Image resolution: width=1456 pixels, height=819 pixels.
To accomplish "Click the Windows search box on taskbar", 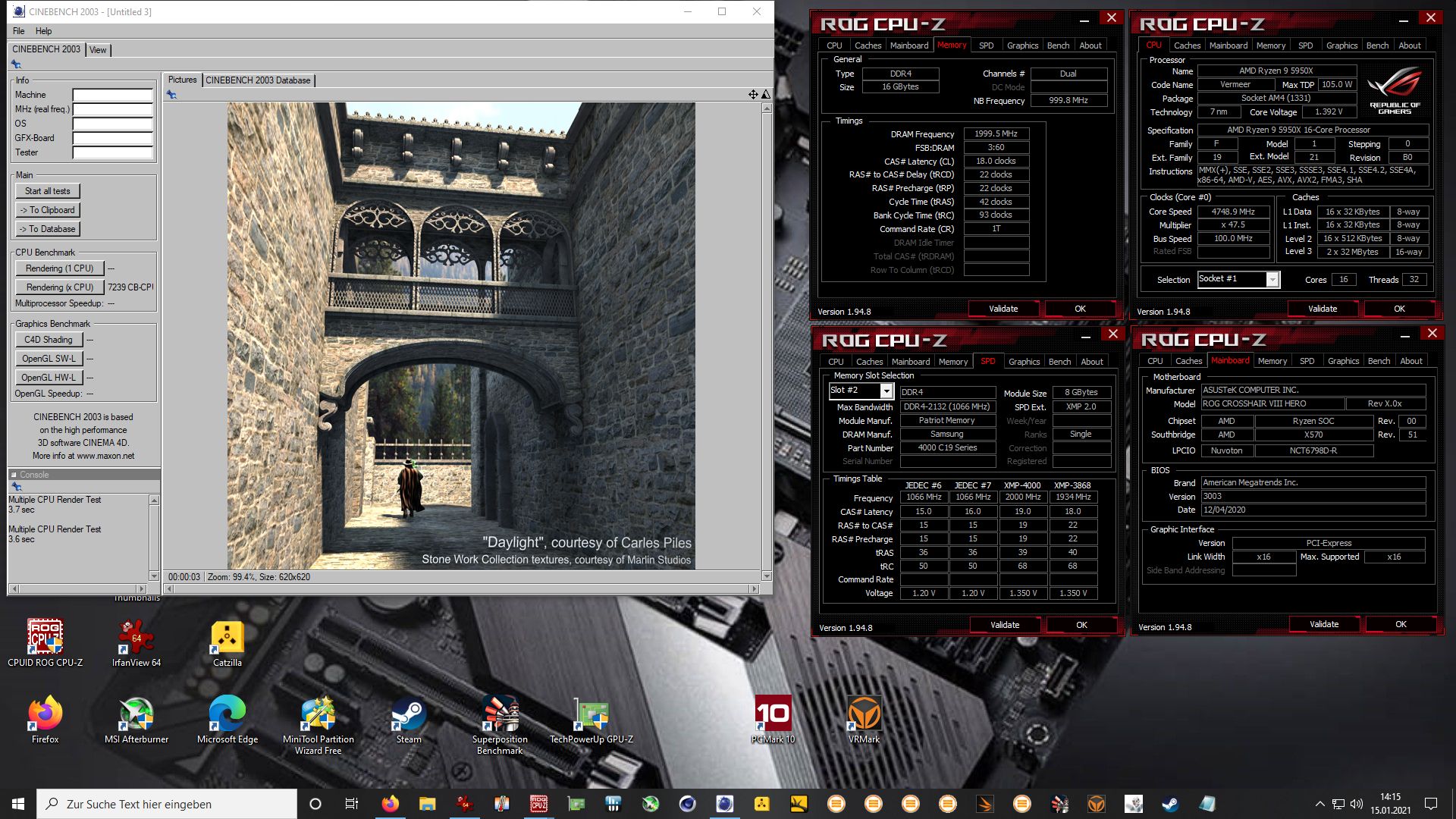I will pyautogui.click(x=167, y=804).
